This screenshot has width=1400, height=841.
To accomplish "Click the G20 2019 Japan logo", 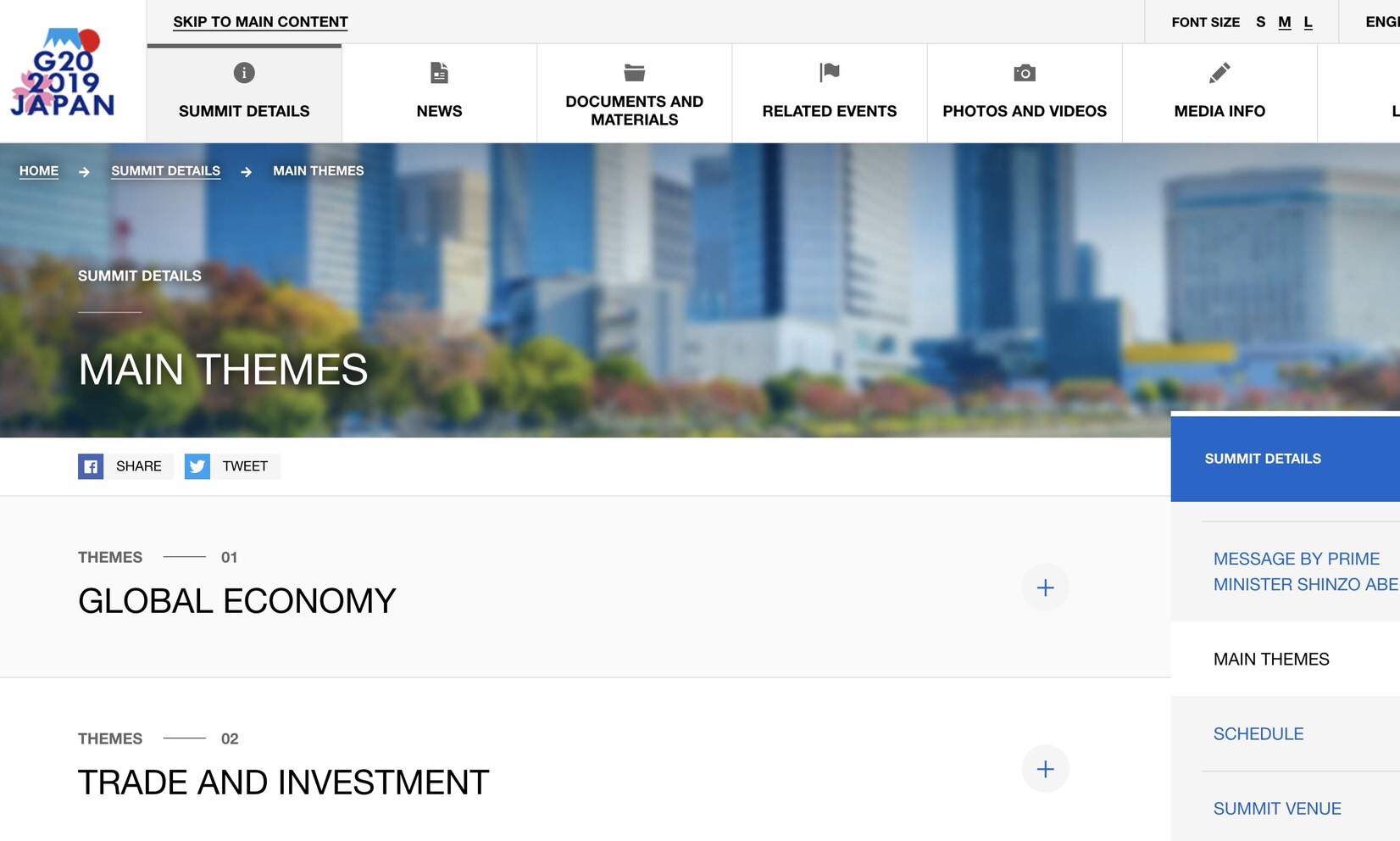I will pos(63,72).
